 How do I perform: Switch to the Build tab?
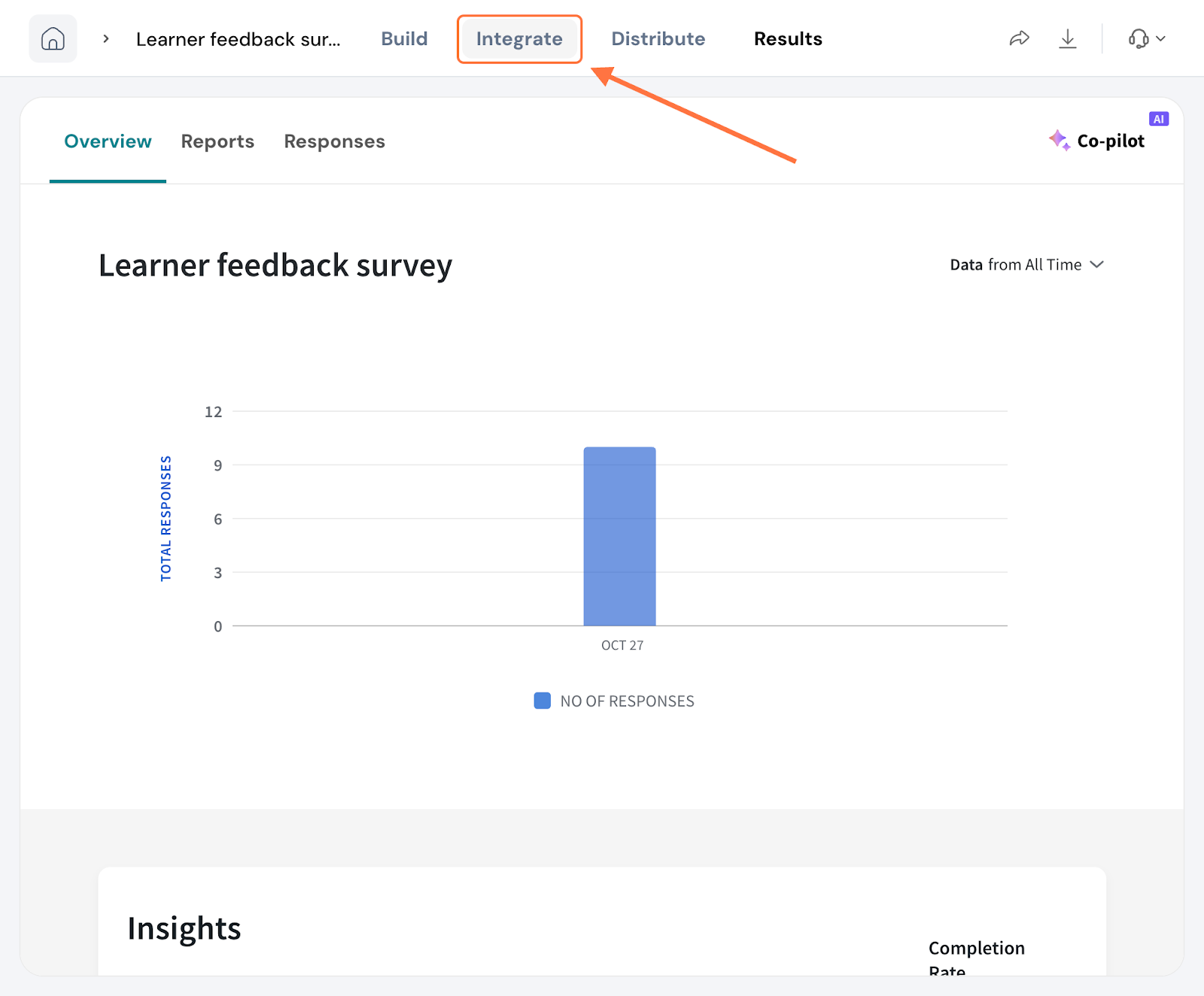point(404,38)
